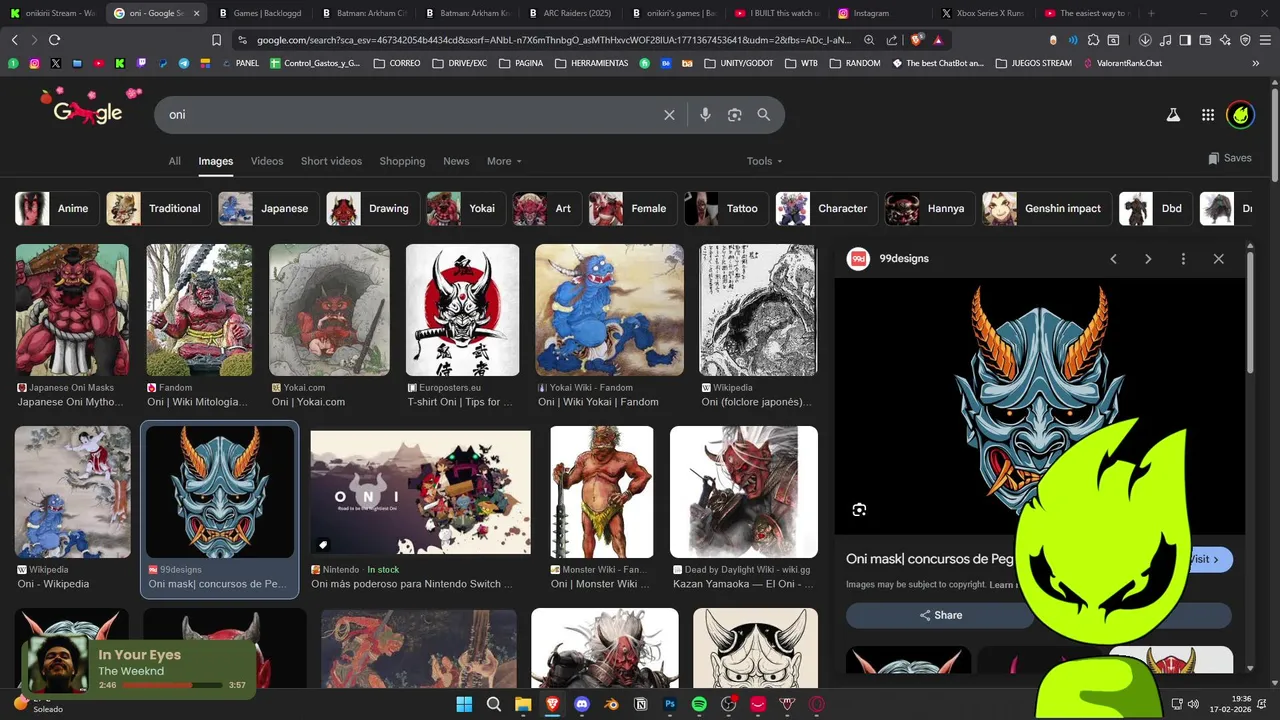
Task: Show the next image in the preview panel
Action: pyautogui.click(x=1148, y=259)
